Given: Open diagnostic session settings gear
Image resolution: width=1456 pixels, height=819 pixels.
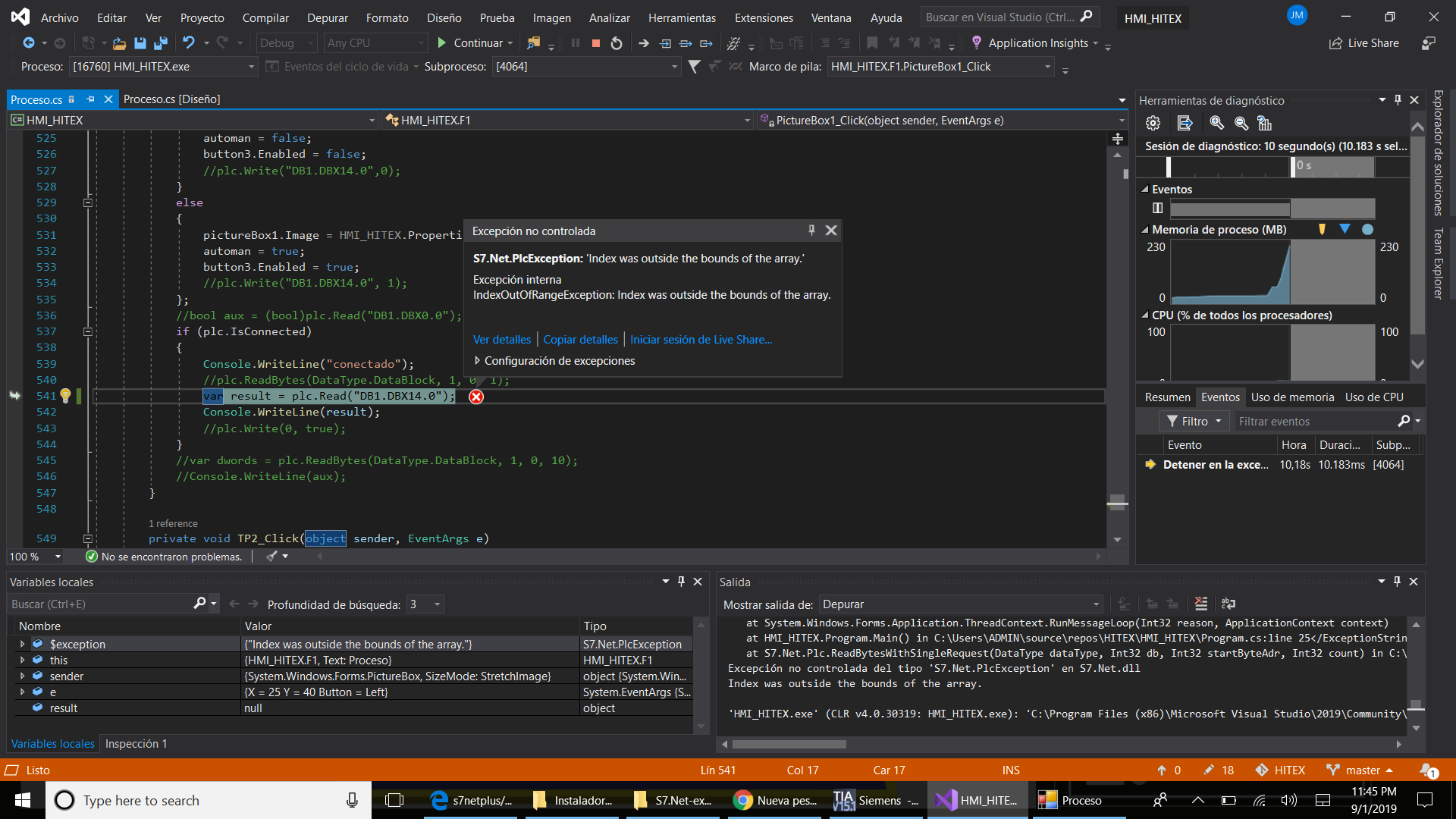Looking at the screenshot, I should pos(1153,123).
